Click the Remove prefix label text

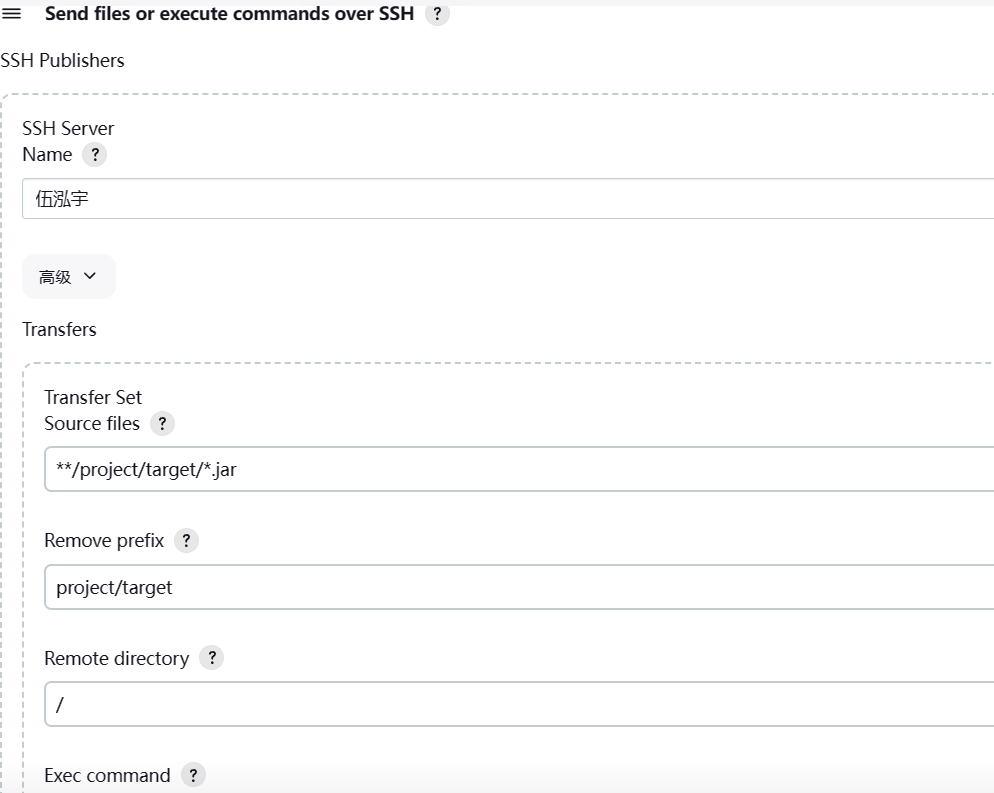(x=104, y=541)
